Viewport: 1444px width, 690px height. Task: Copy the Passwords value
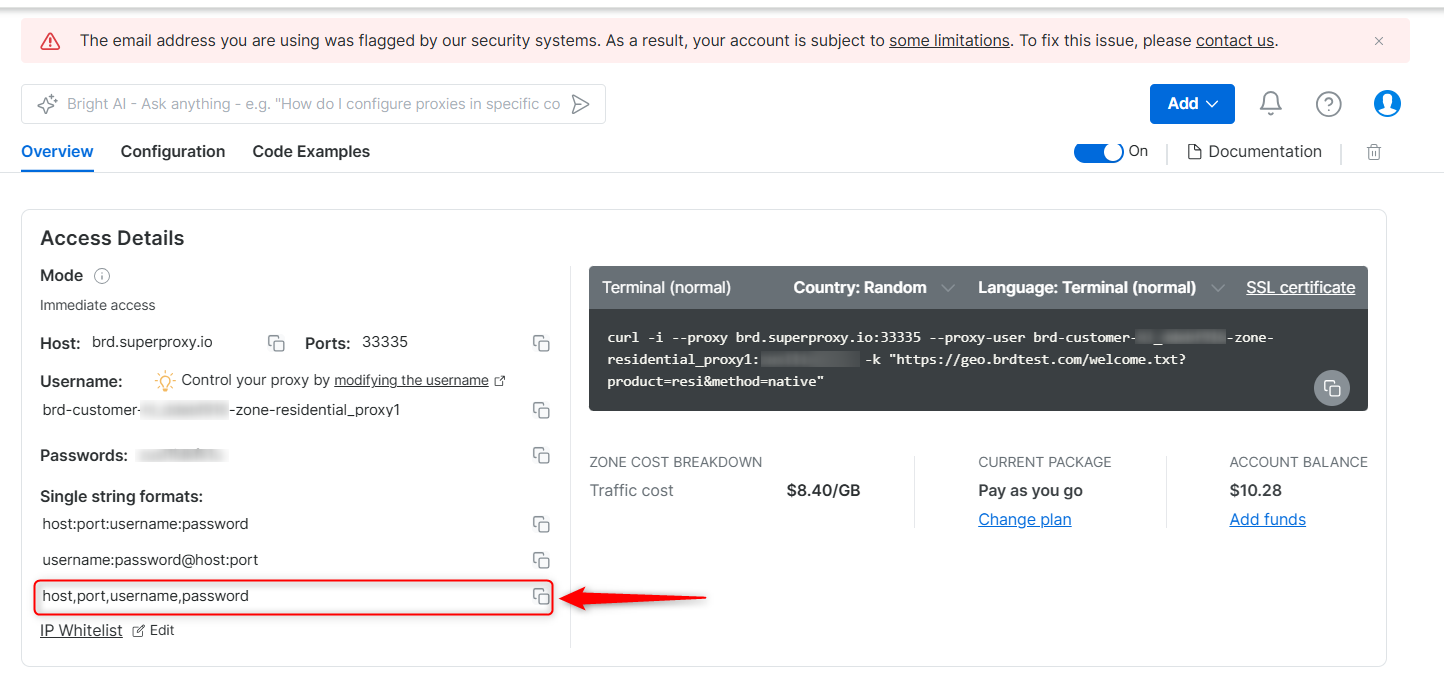click(541, 455)
